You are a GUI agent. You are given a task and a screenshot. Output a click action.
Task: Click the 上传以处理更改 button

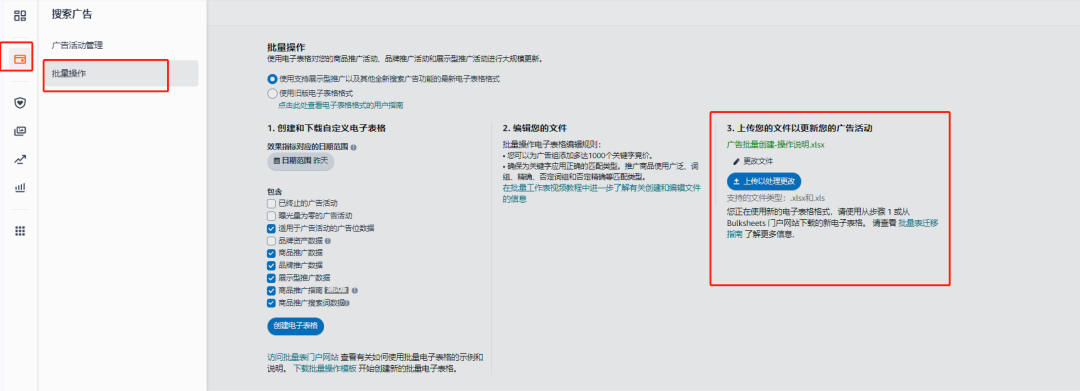point(765,182)
